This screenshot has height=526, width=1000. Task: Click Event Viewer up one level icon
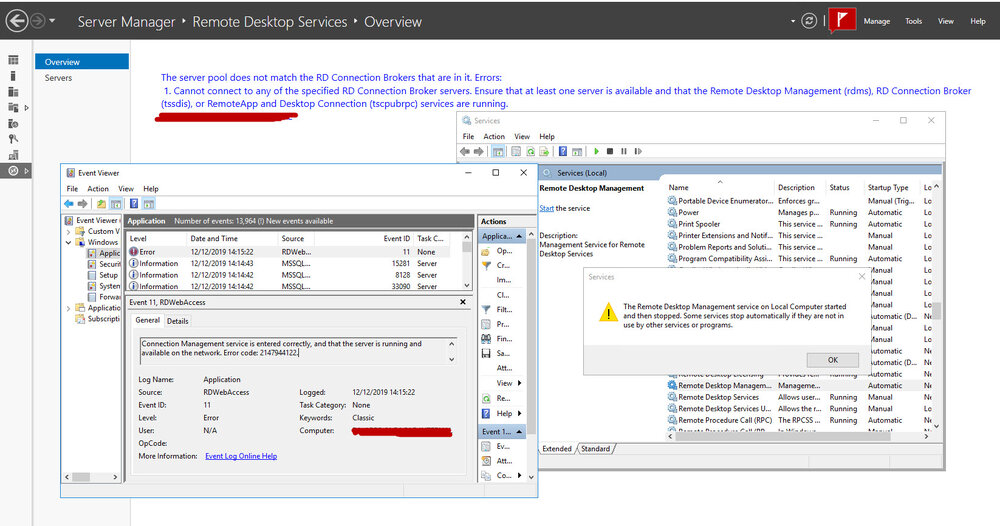pos(101,204)
